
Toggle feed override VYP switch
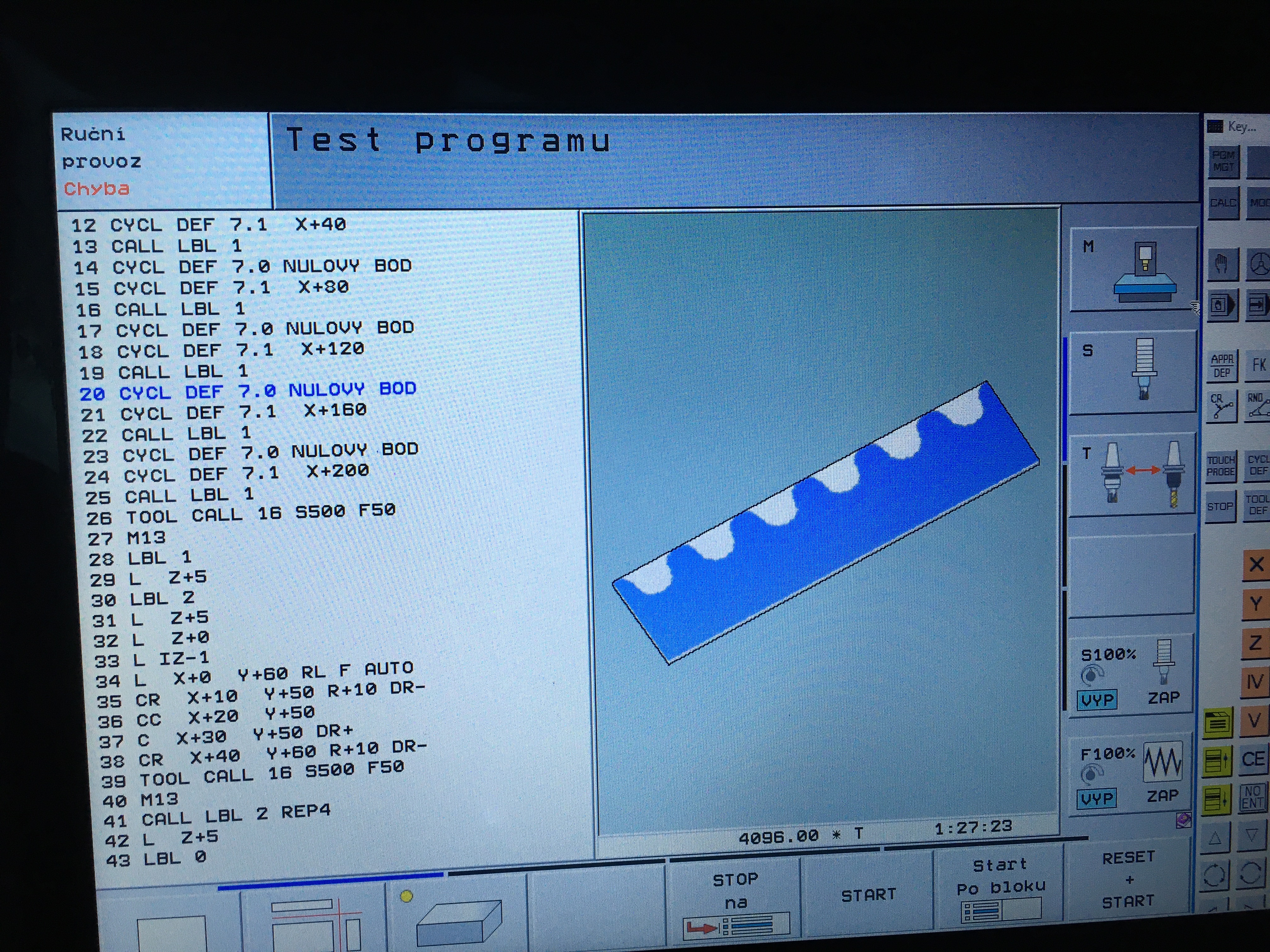[1097, 798]
